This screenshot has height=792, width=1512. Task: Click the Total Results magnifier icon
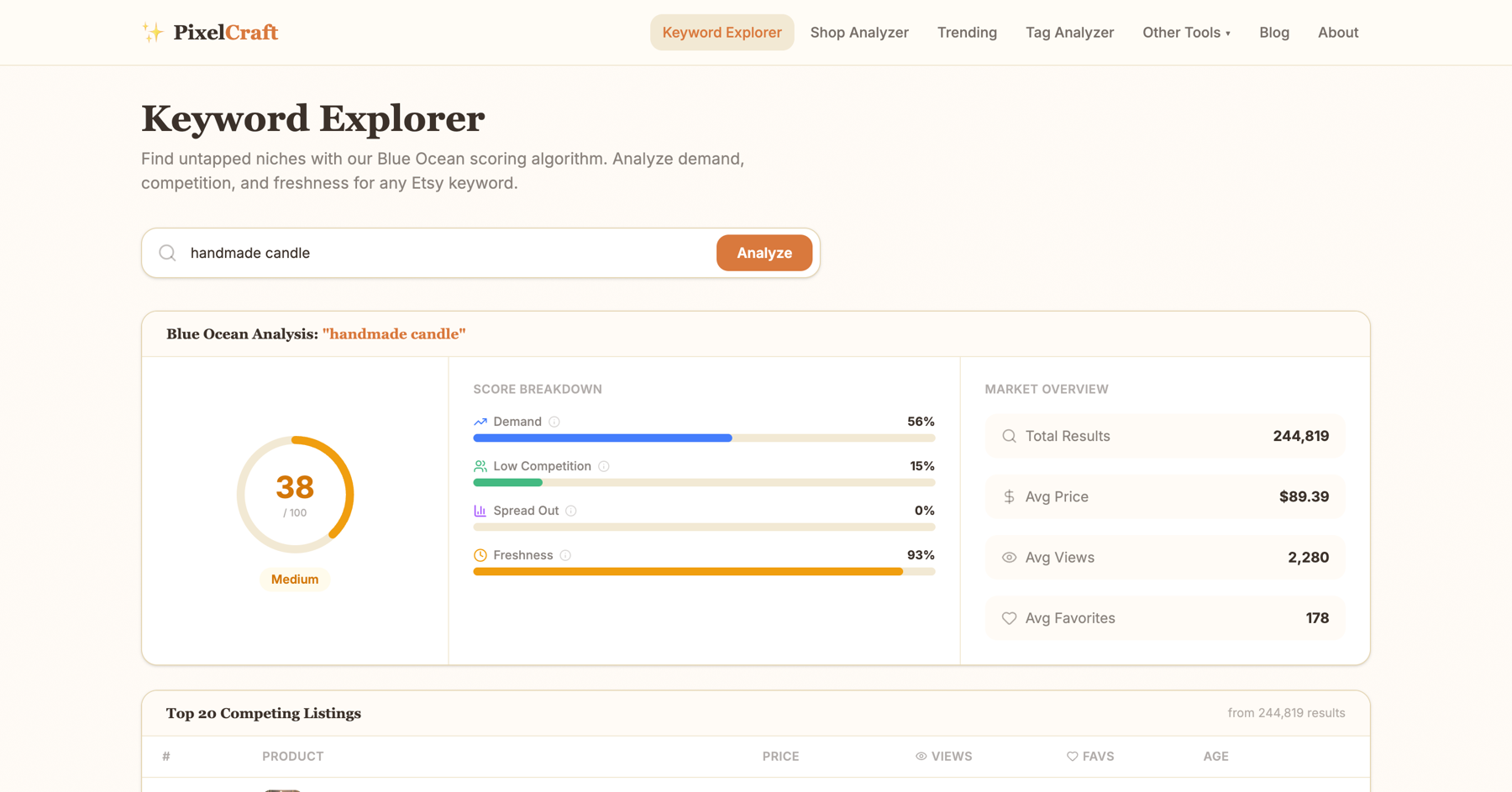(x=1010, y=436)
